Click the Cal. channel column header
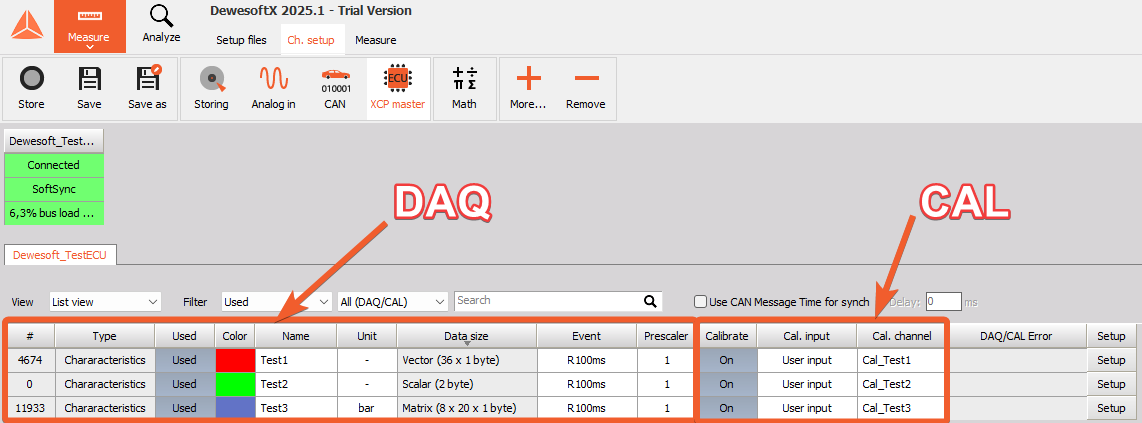 coord(901,336)
